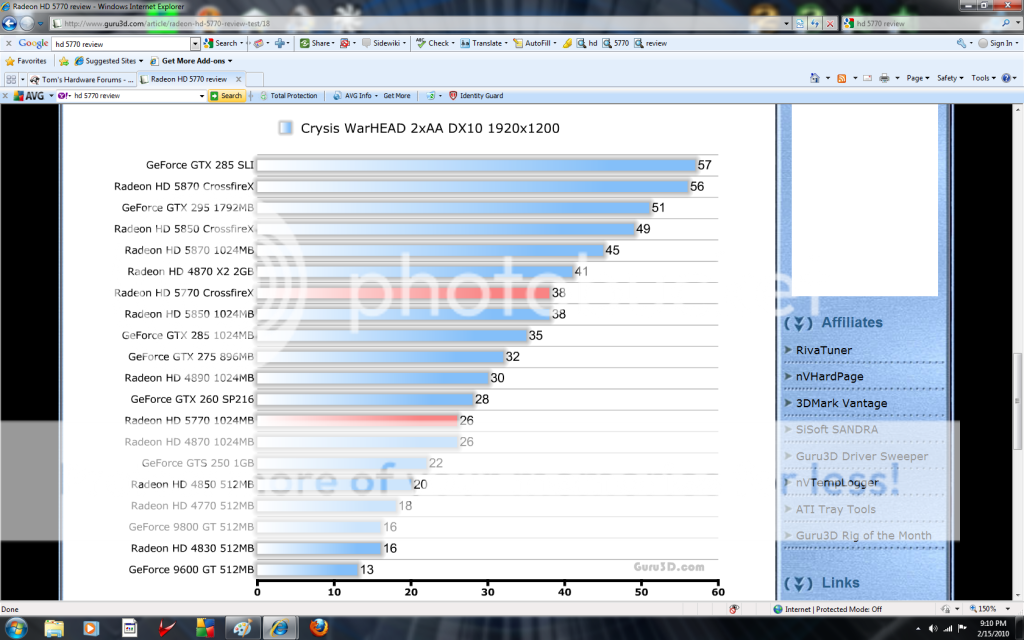This screenshot has width=1024, height=640.
Task: Click Get More on AVG toolbar
Action: click(396, 95)
